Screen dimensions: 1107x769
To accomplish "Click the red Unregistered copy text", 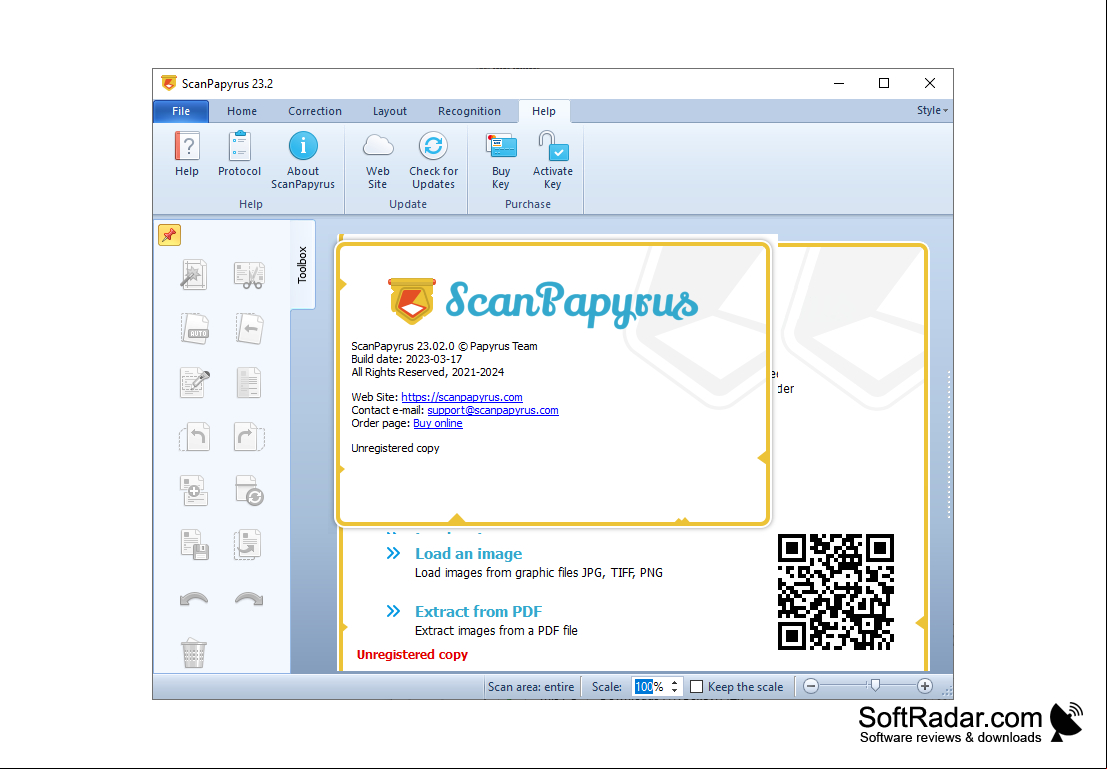I will pyautogui.click(x=412, y=655).
